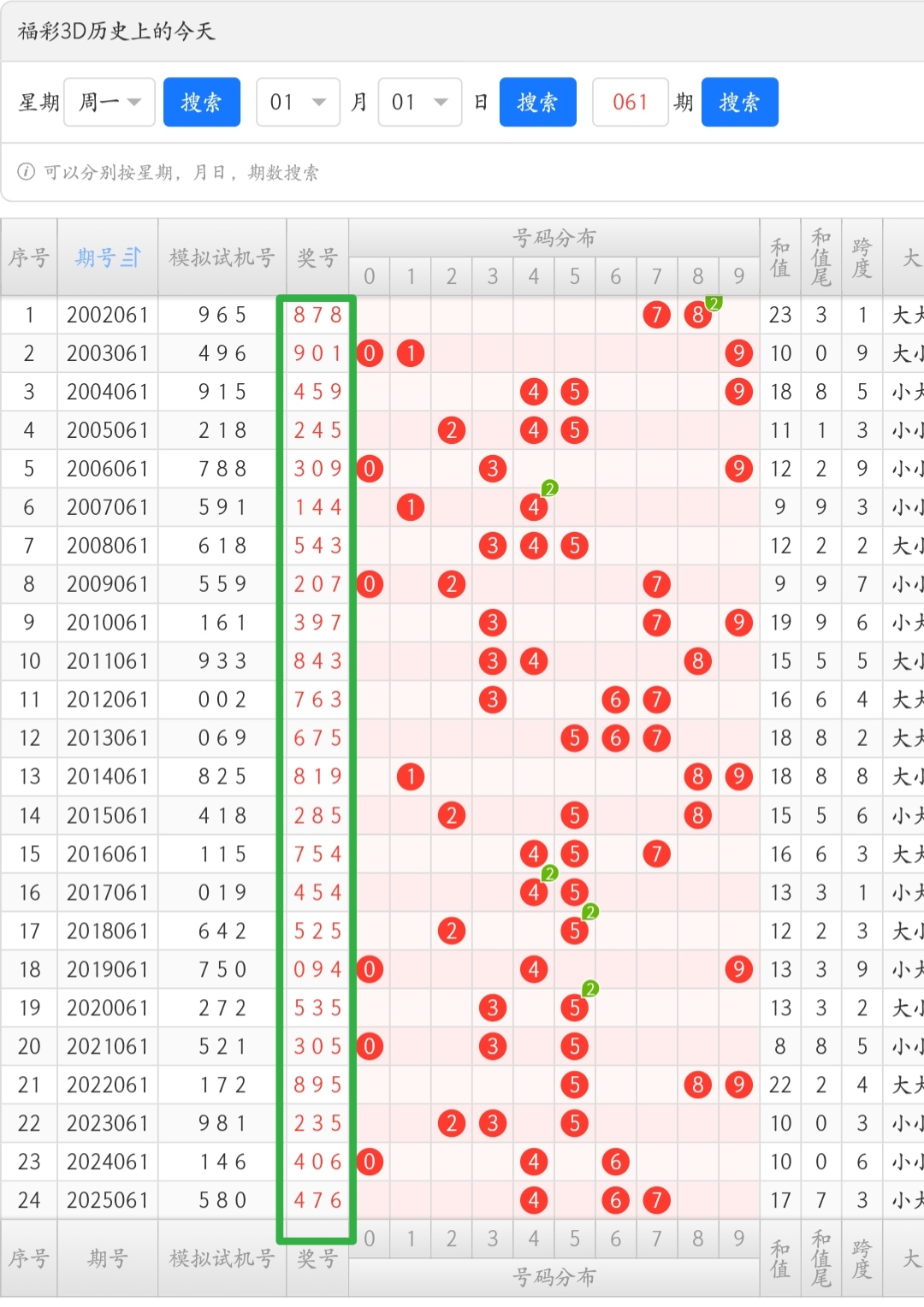Click the top 和值尾 column header
The height and width of the screenshot is (1307, 924).
[x=821, y=257]
